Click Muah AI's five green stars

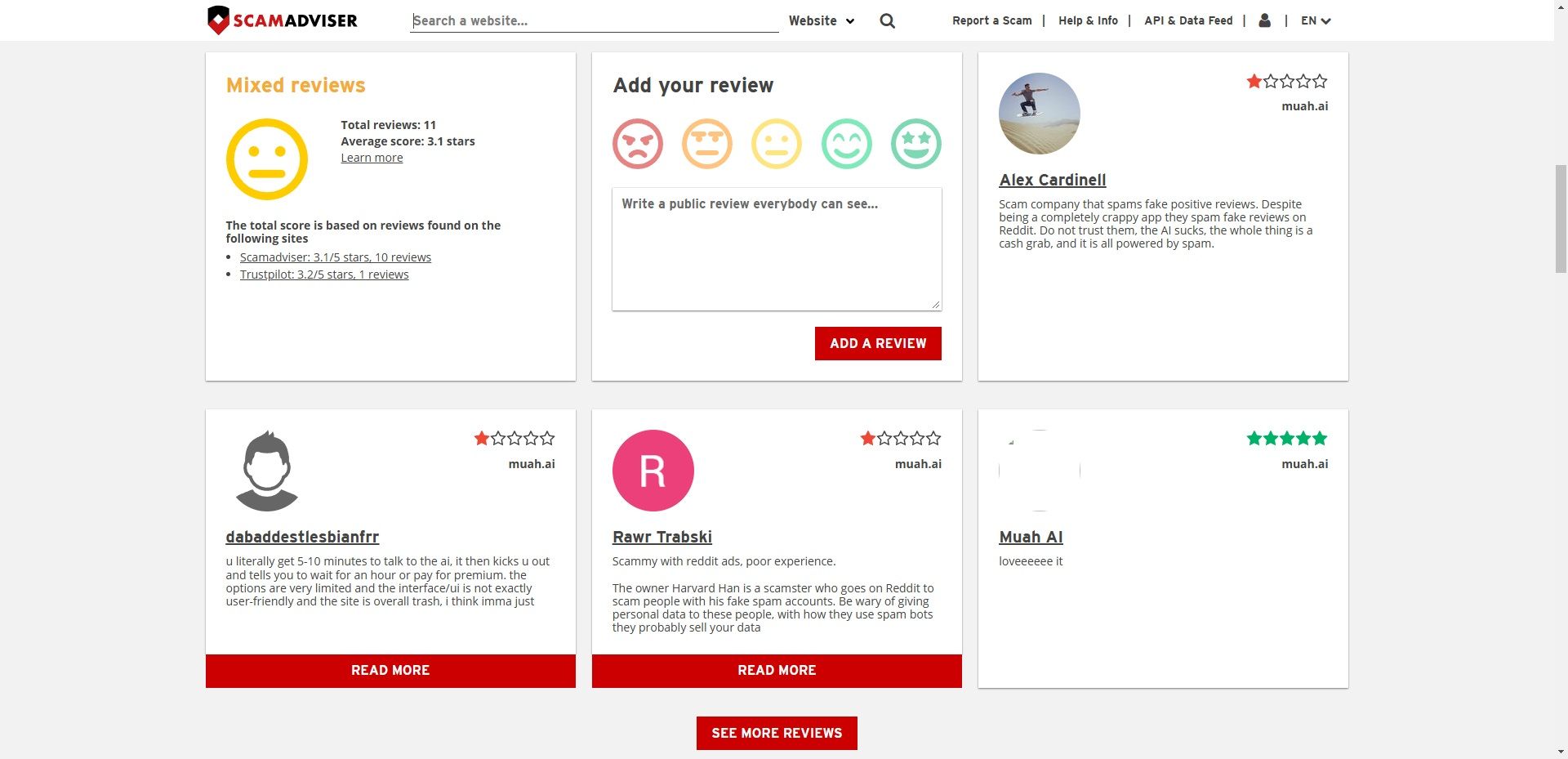click(1287, 438)
